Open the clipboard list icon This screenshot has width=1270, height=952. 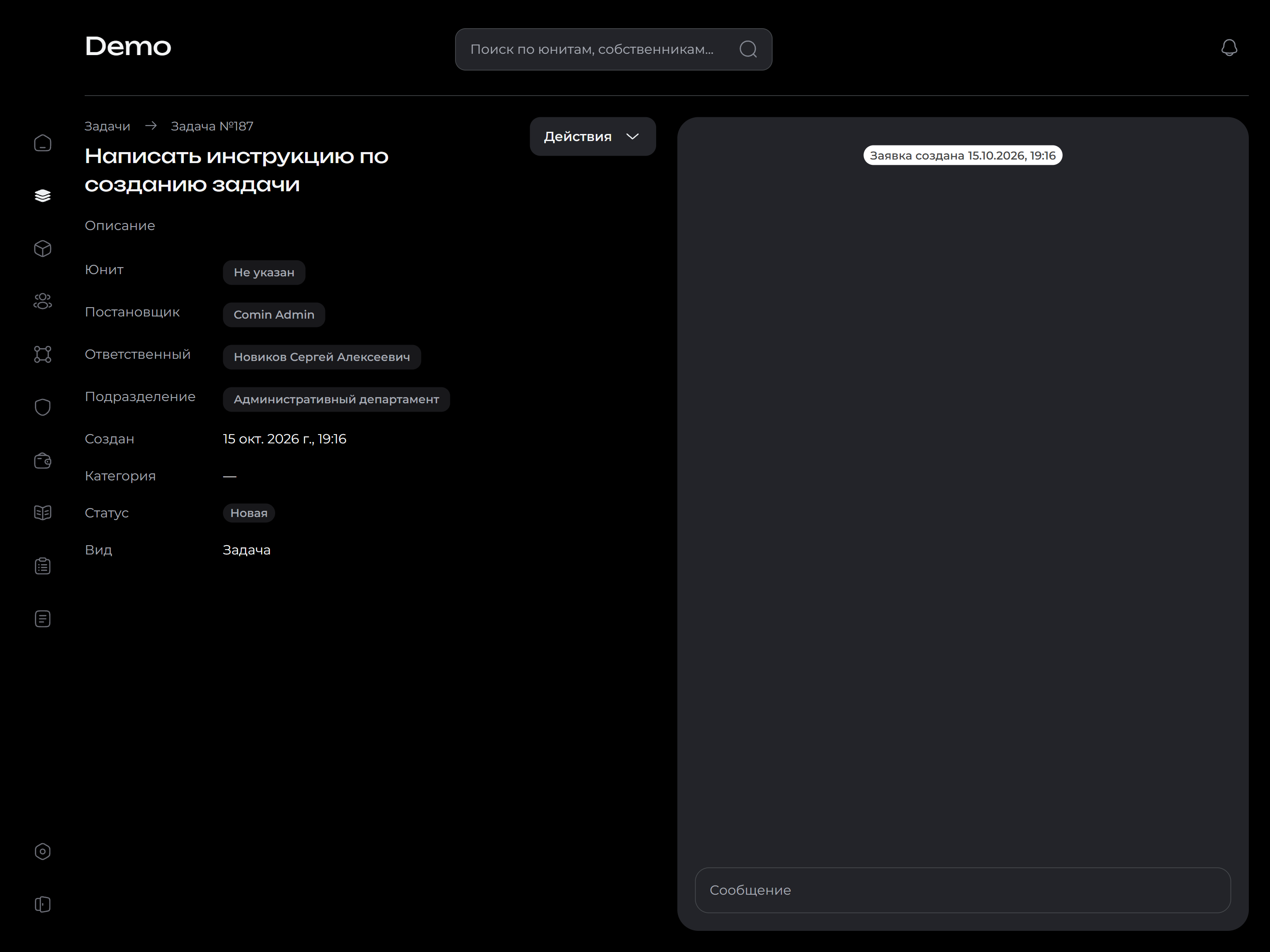click(x=42, y=566)
